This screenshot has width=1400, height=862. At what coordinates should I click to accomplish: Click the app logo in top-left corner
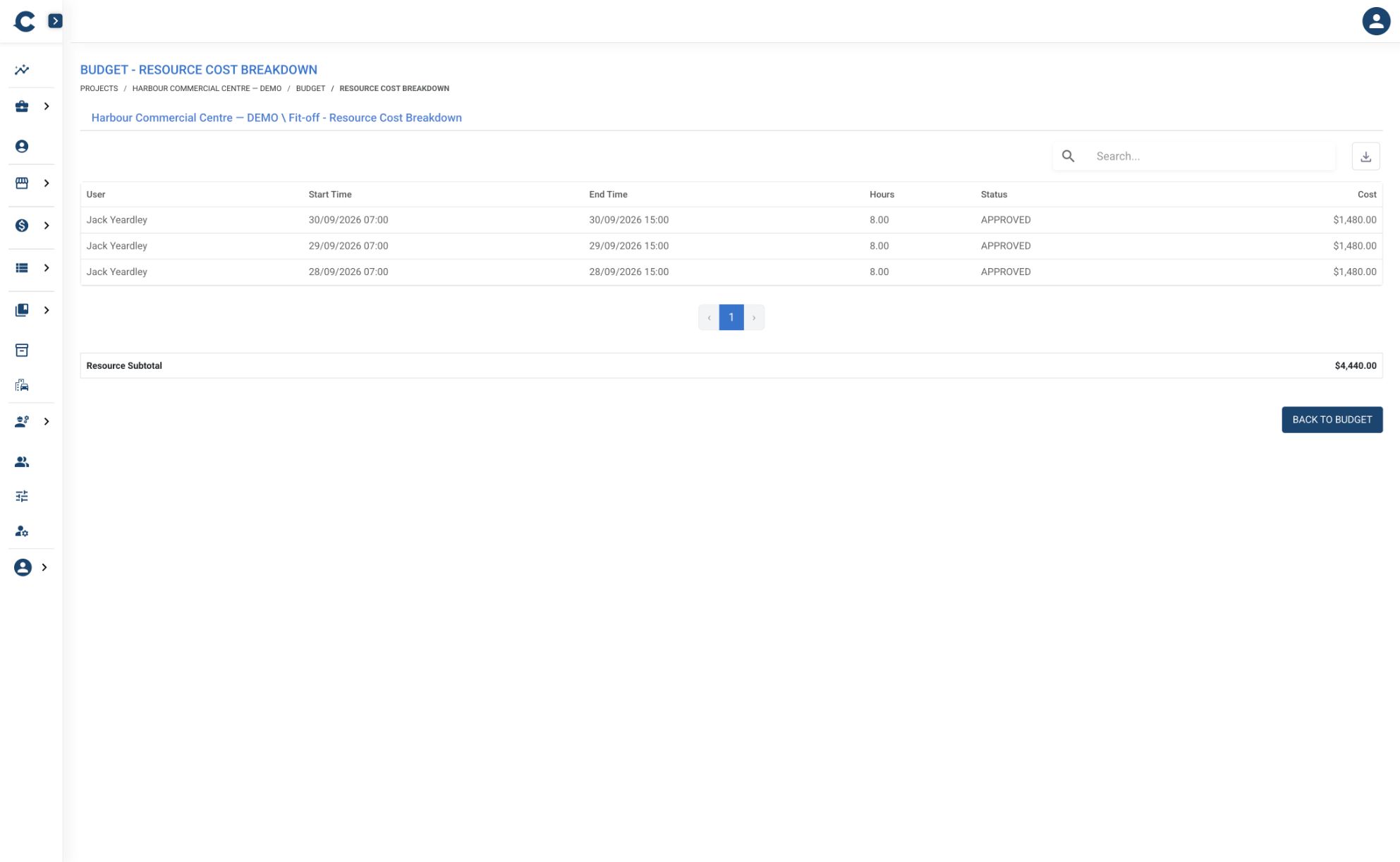pos(24,21)
